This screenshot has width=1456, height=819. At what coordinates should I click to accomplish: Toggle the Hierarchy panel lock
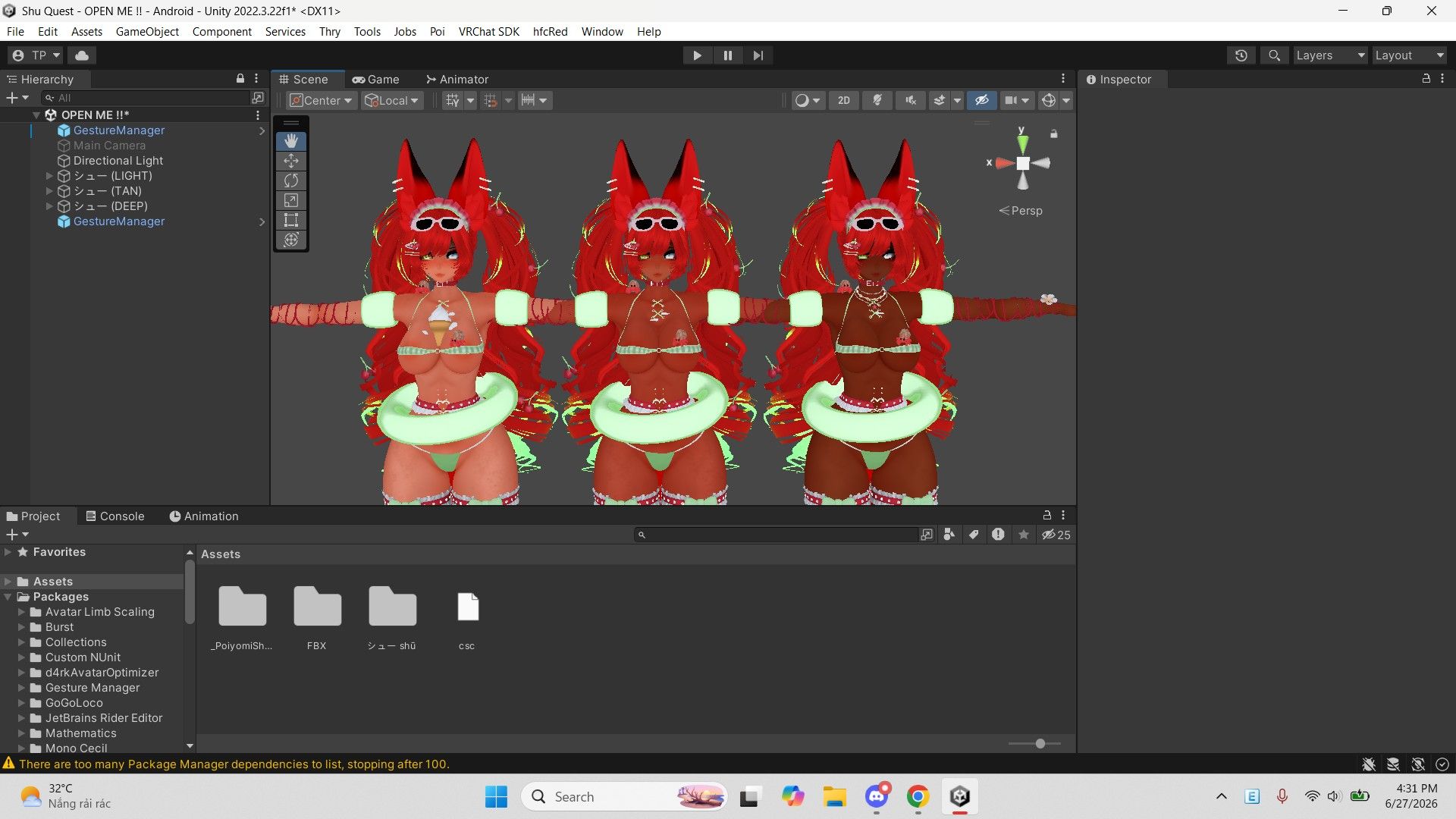240,79
